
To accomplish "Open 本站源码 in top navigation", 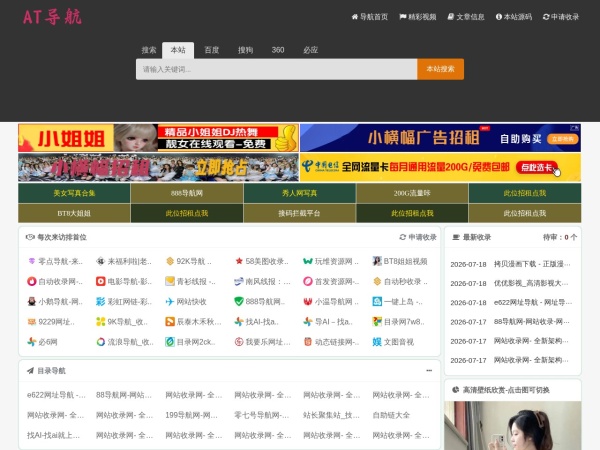I will pyautogui.click(x=514, y=17).
